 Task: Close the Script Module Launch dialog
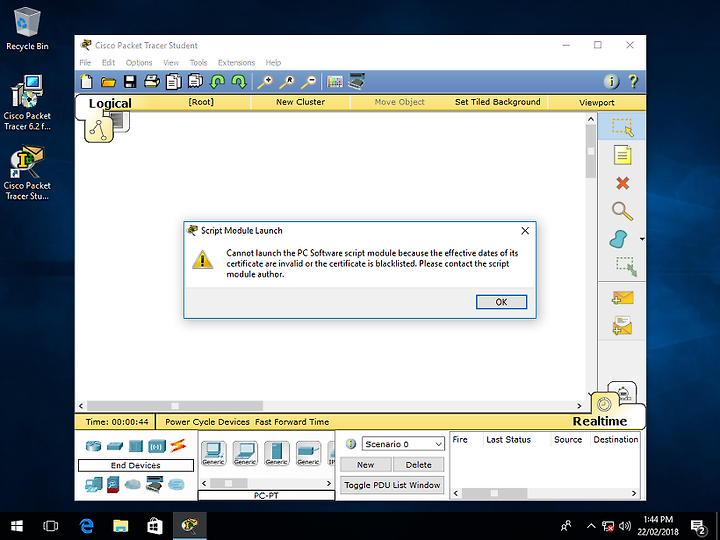pos(525,231)
